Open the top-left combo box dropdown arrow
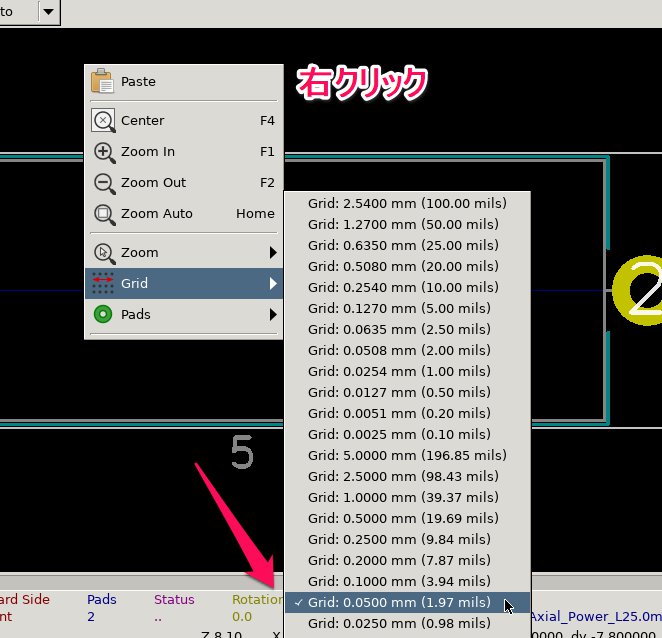This screenshot has width=662, height=638. coord(48,11)
